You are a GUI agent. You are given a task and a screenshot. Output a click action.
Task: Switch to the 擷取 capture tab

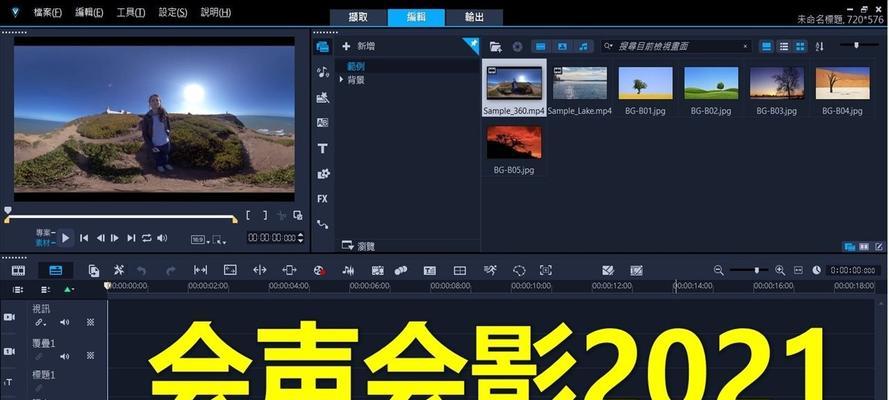(x=358, y=17)
